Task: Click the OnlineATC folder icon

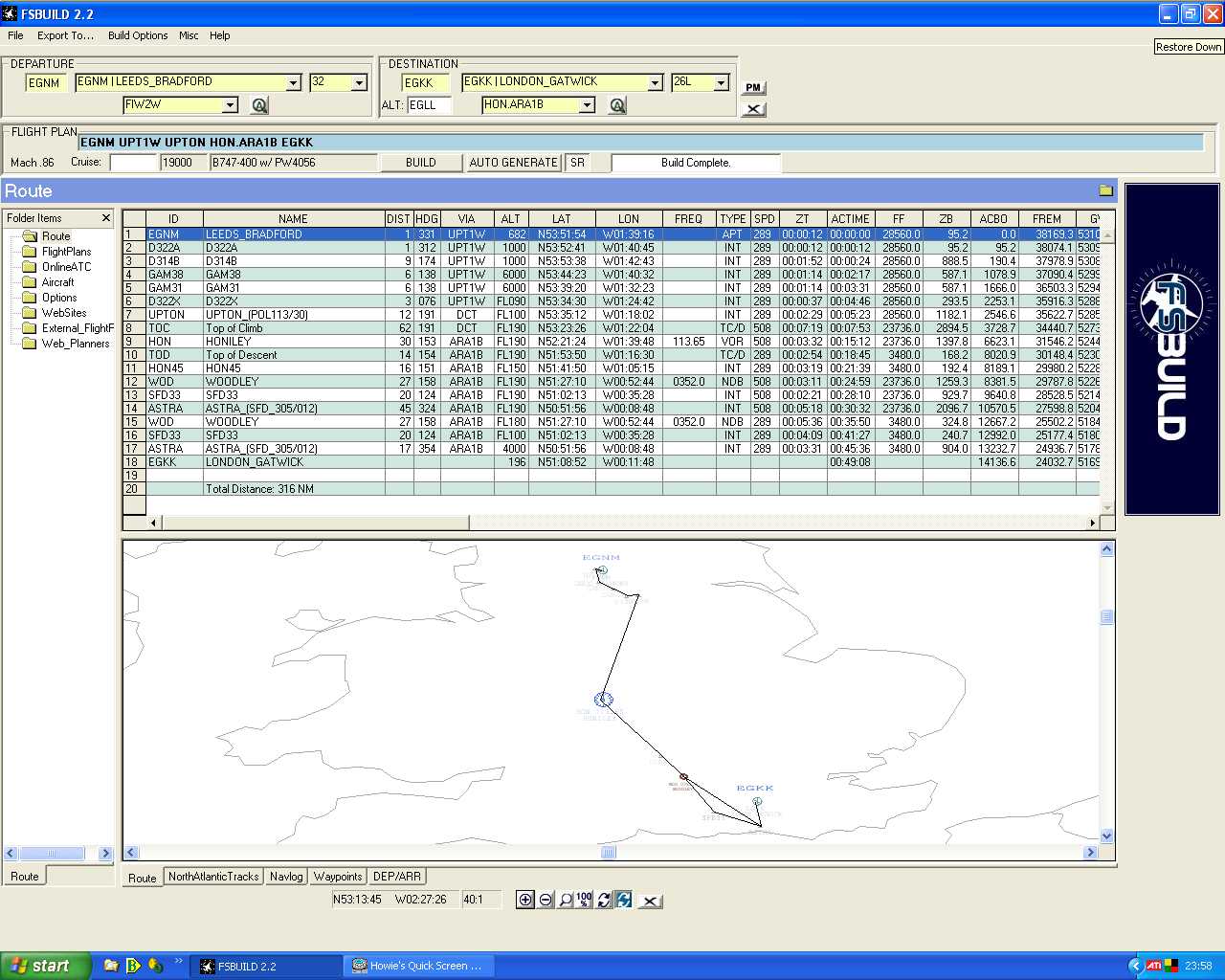Action: pyautogui.click(x=29, y=267)
